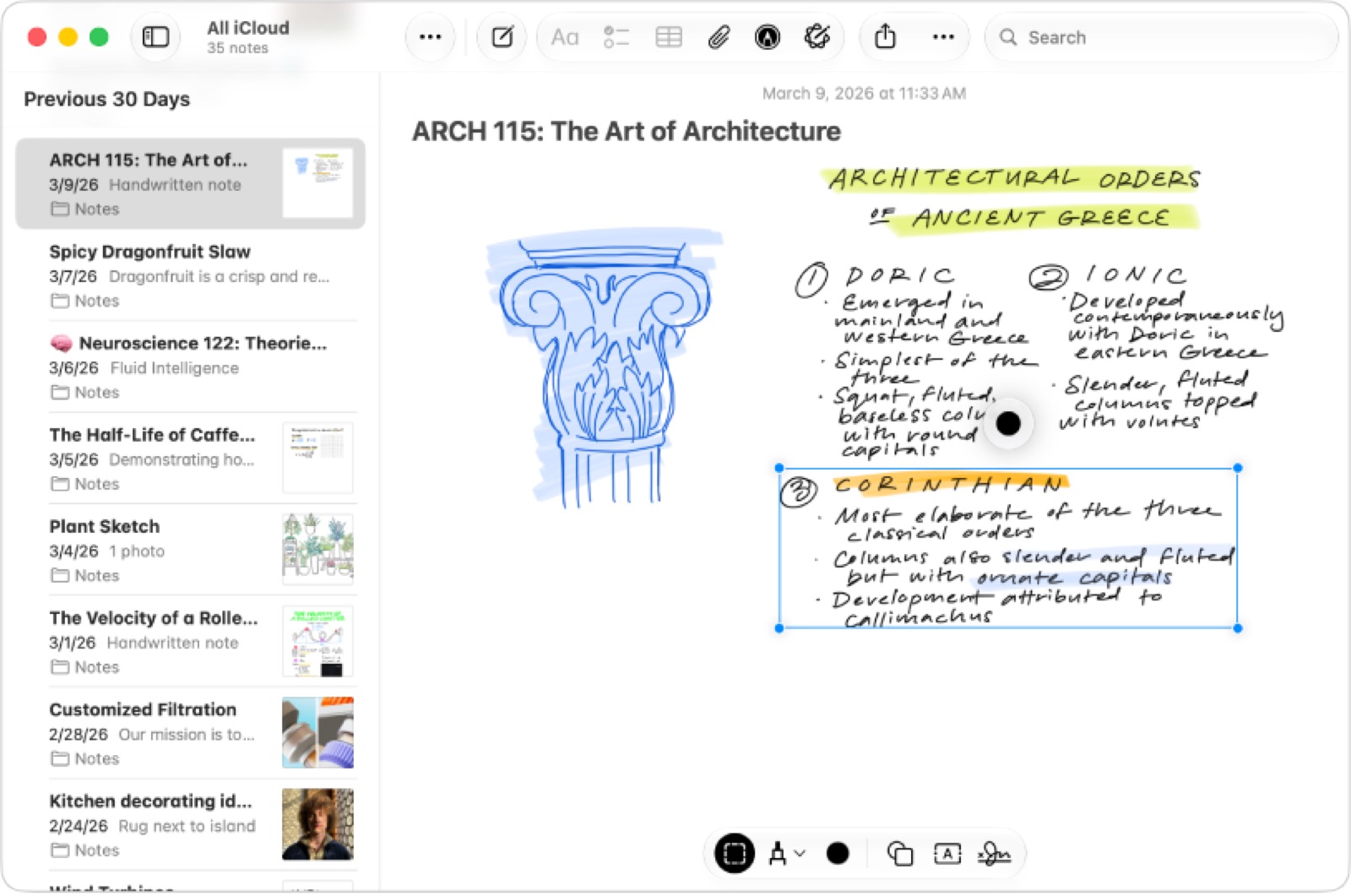Click the March 9, 2026 date stamp
This screenshot has width=1351, height=896.
864,94
